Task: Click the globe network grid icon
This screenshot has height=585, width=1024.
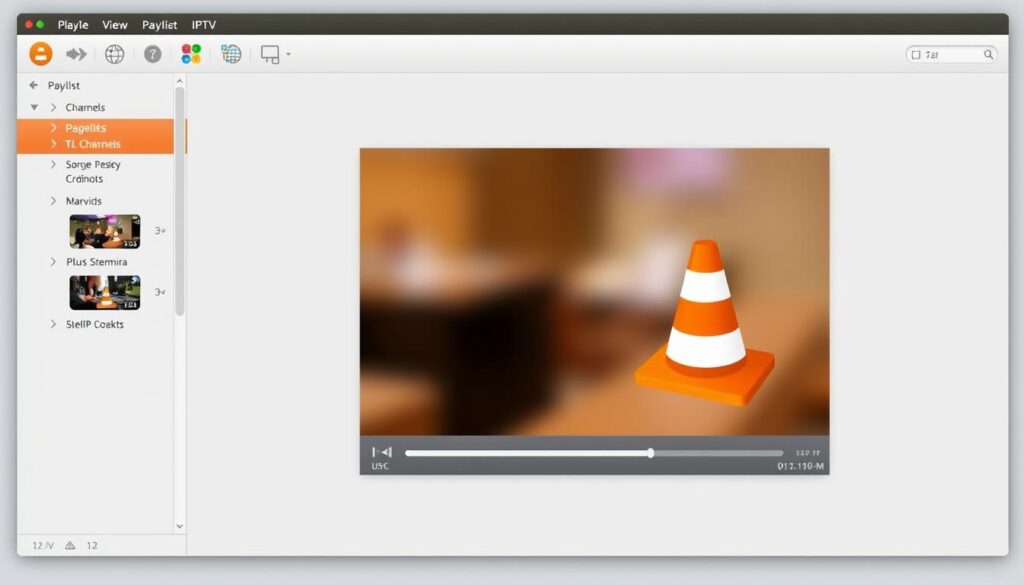Action: coord(231,54)
